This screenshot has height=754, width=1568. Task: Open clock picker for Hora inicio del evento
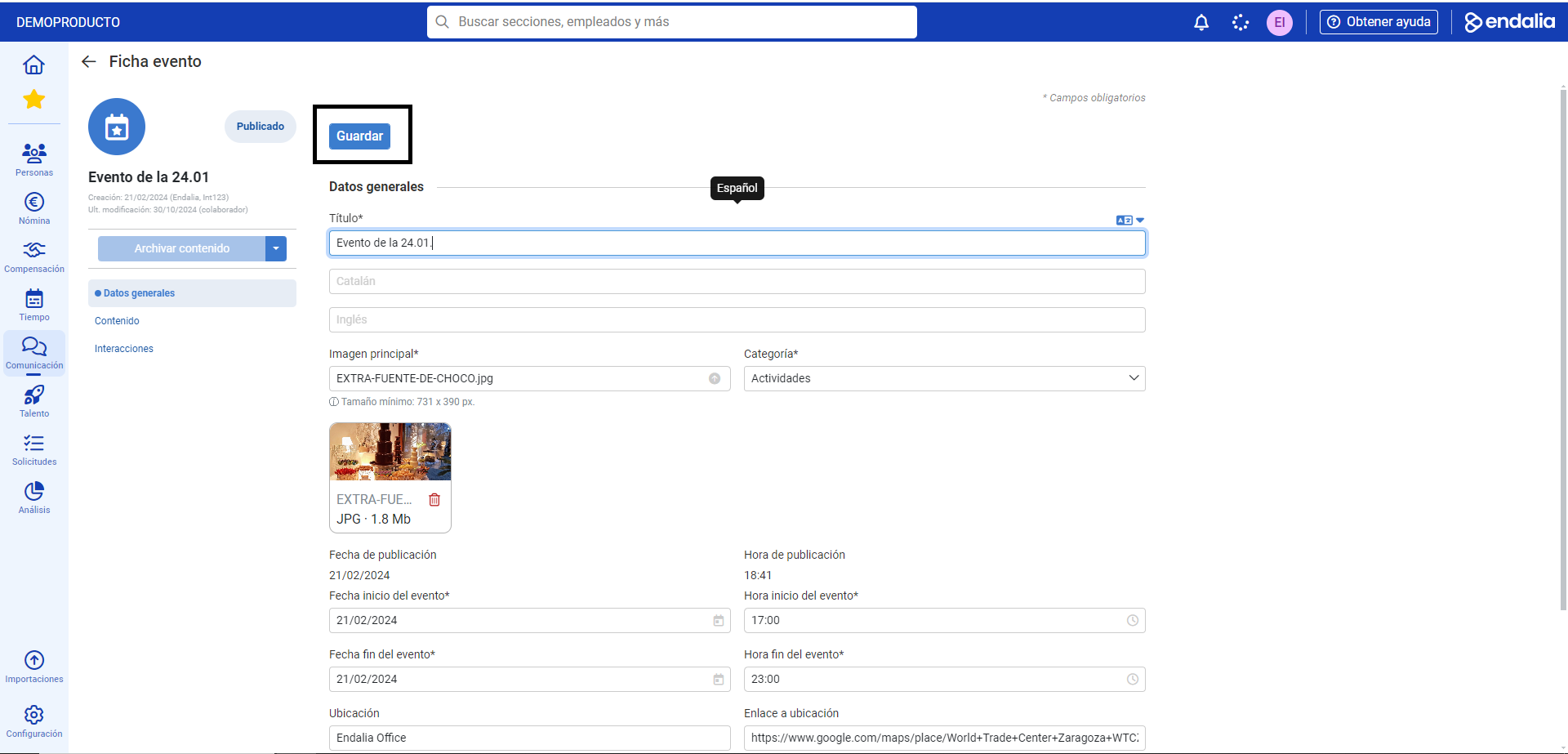pyautogui.click(x=1133, y=620)
